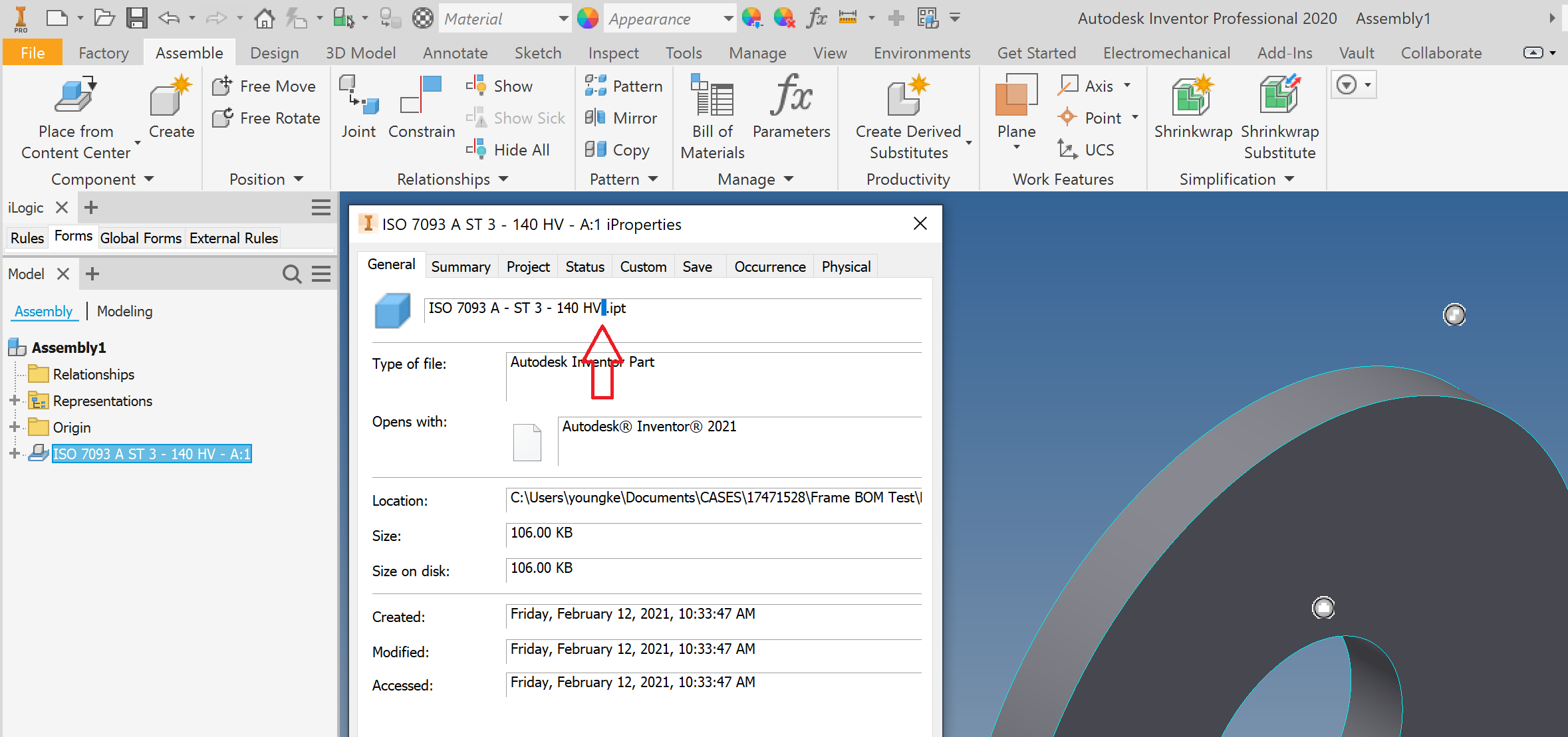Click Place from Content Center icon
This screenshot has width=1568, height=737.
pyautogui.click(x=75, y=95)
